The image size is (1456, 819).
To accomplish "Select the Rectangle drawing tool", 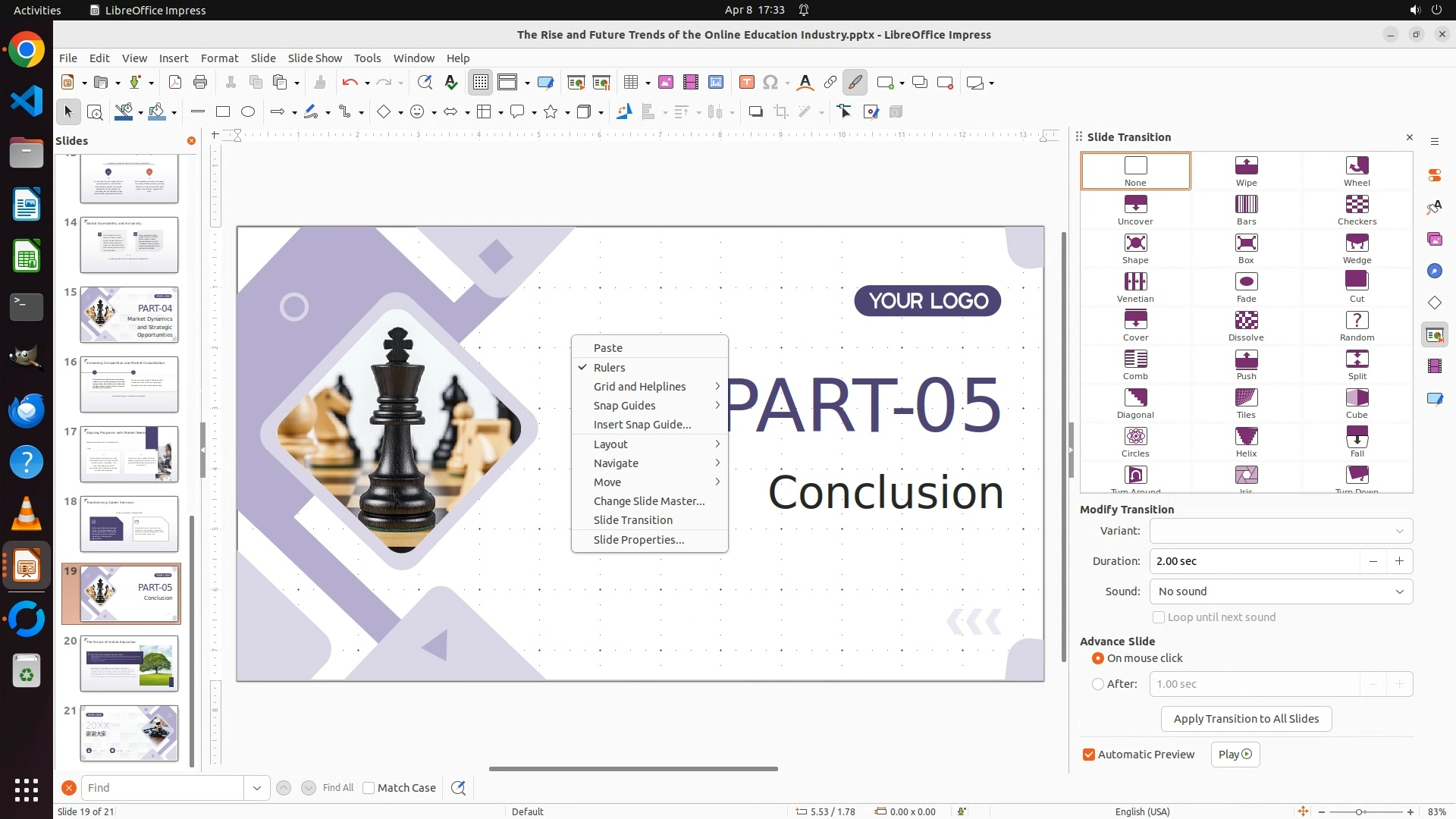I will tap(223, 112).
